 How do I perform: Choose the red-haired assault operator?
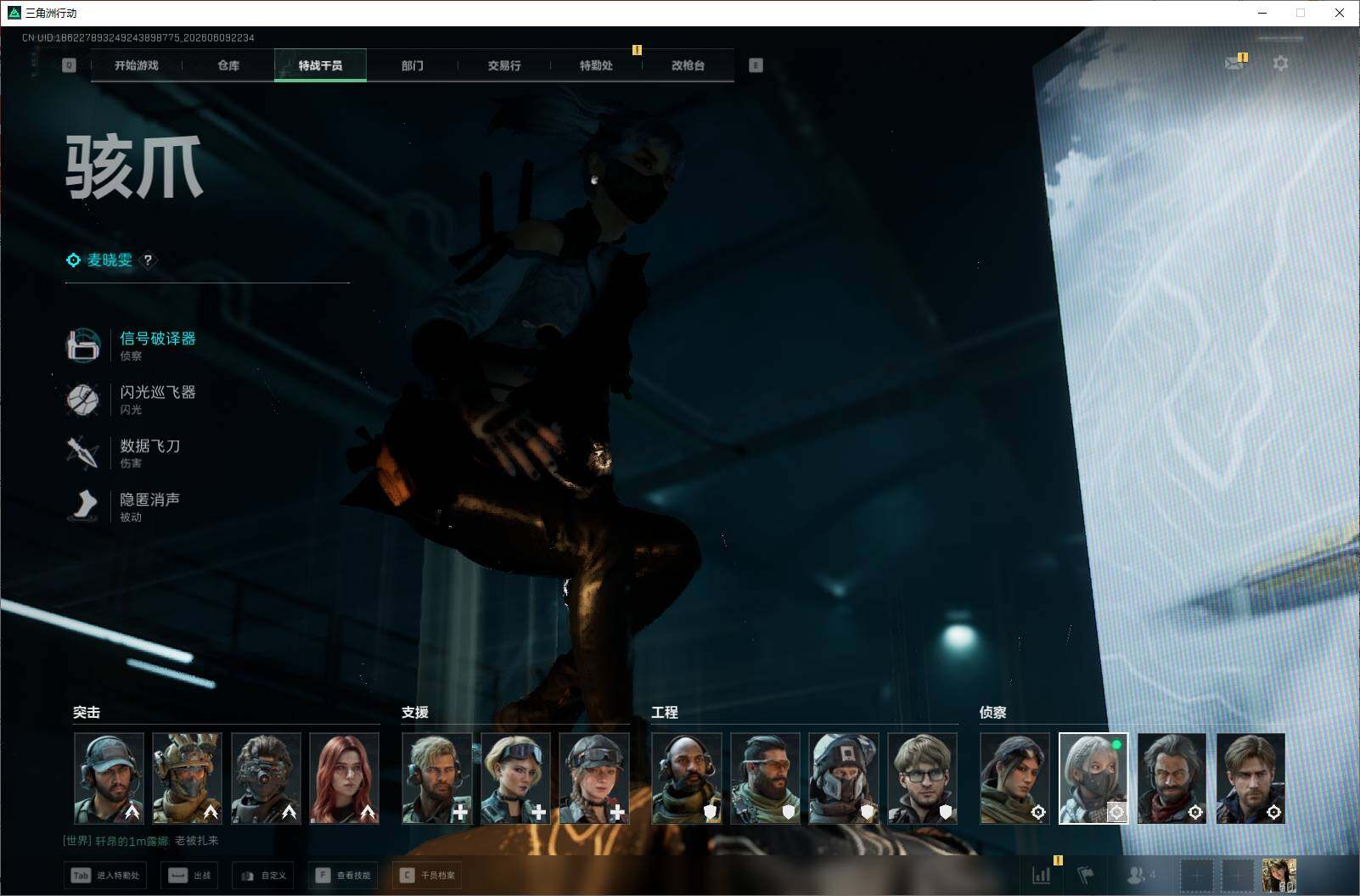pyautogui.click(x=344, y=779)
